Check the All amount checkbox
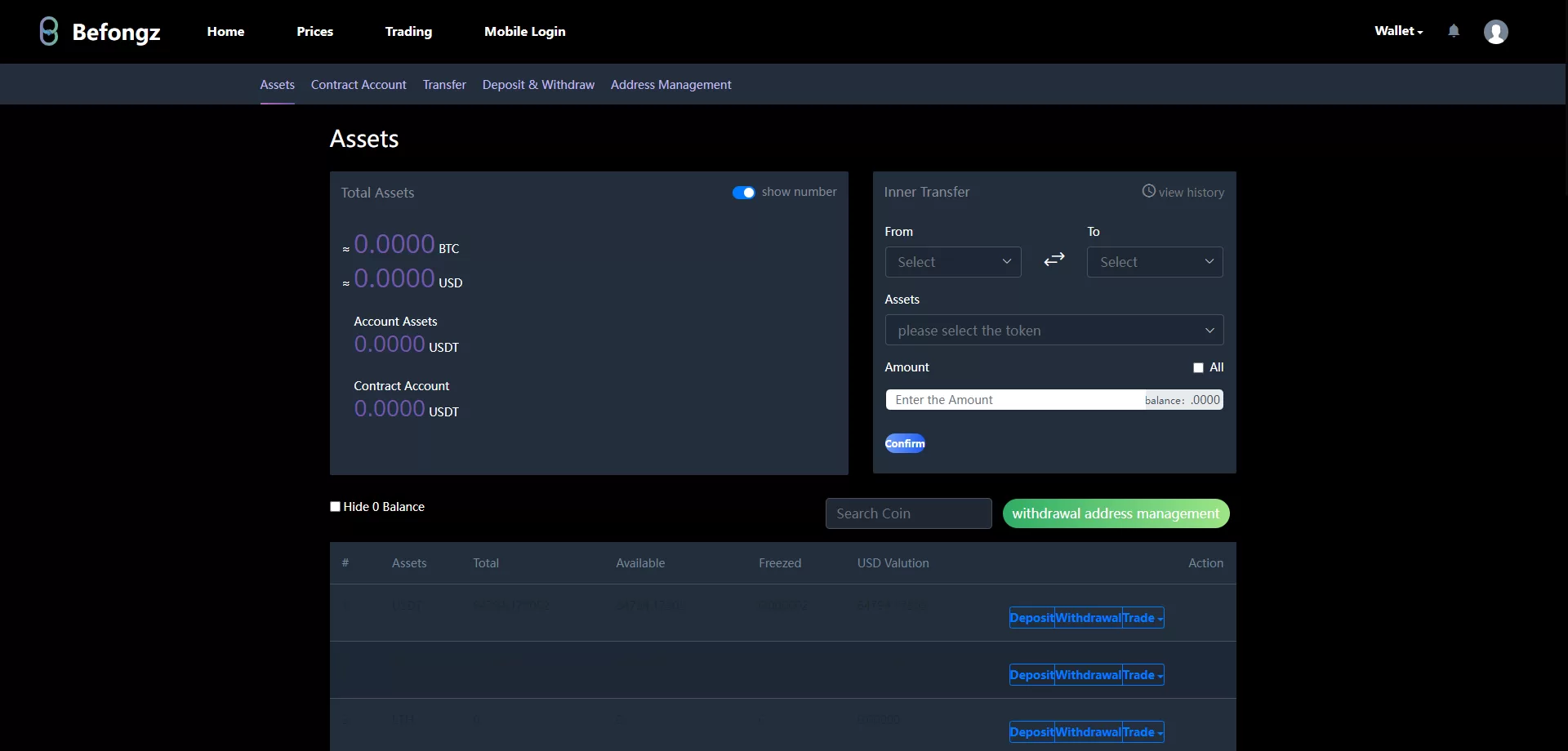The height and width of the screenshot is (751, 1568). pyautogui.click(x=1198, y=368)
